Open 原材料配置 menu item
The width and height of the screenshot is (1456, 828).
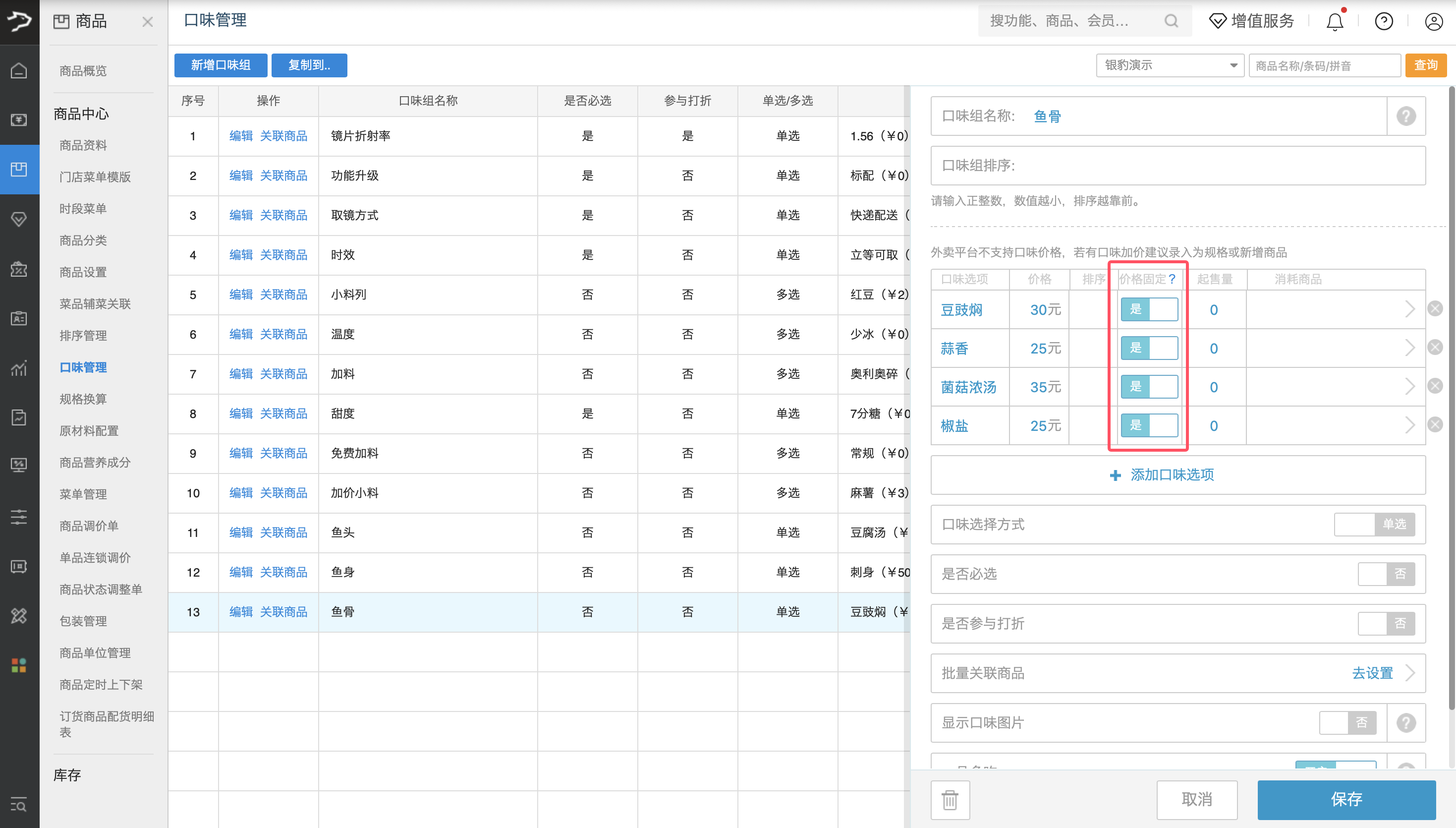[x=90, y=430]
